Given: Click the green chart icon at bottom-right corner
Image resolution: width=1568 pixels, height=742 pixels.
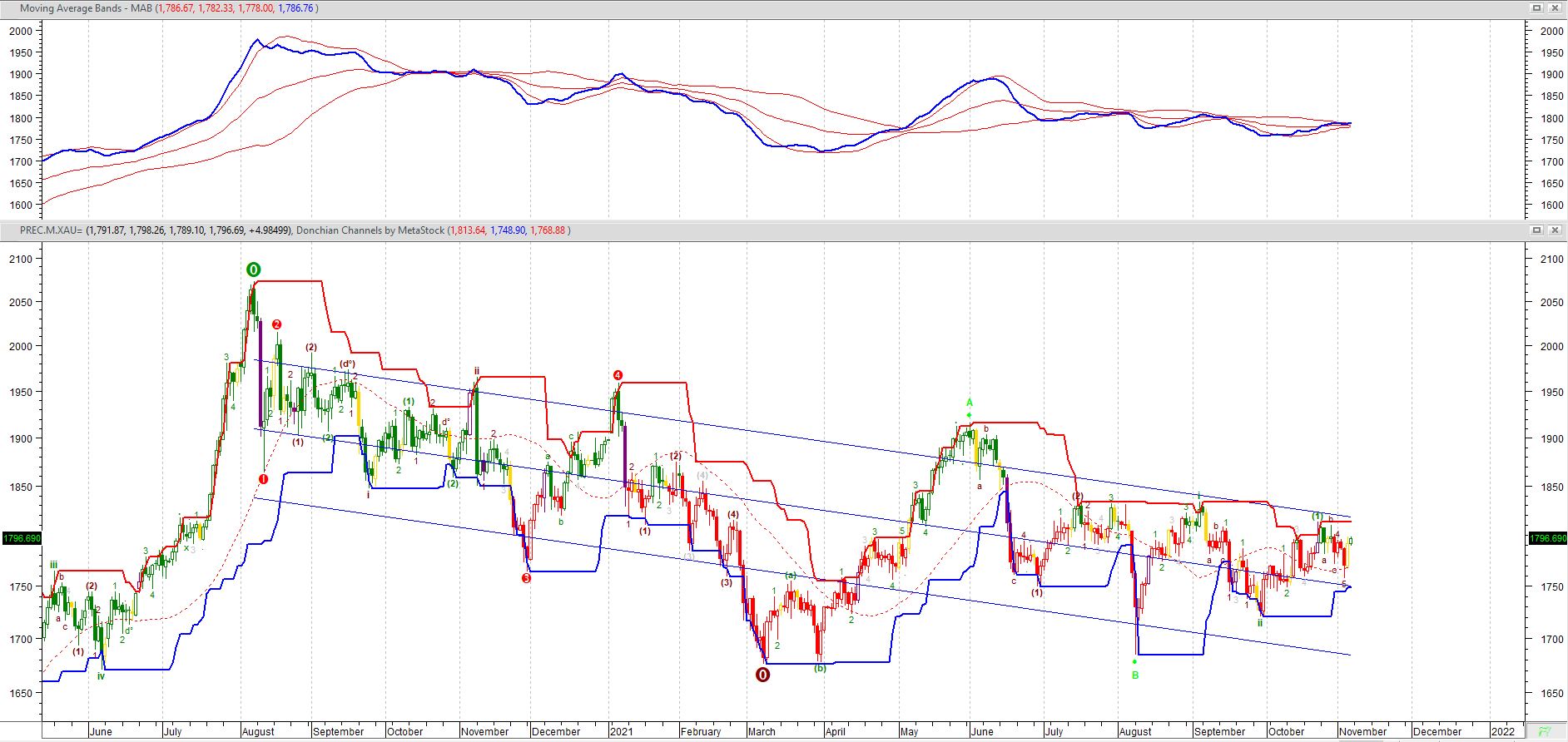Looking at the screenshot, I should point(1545,732).
